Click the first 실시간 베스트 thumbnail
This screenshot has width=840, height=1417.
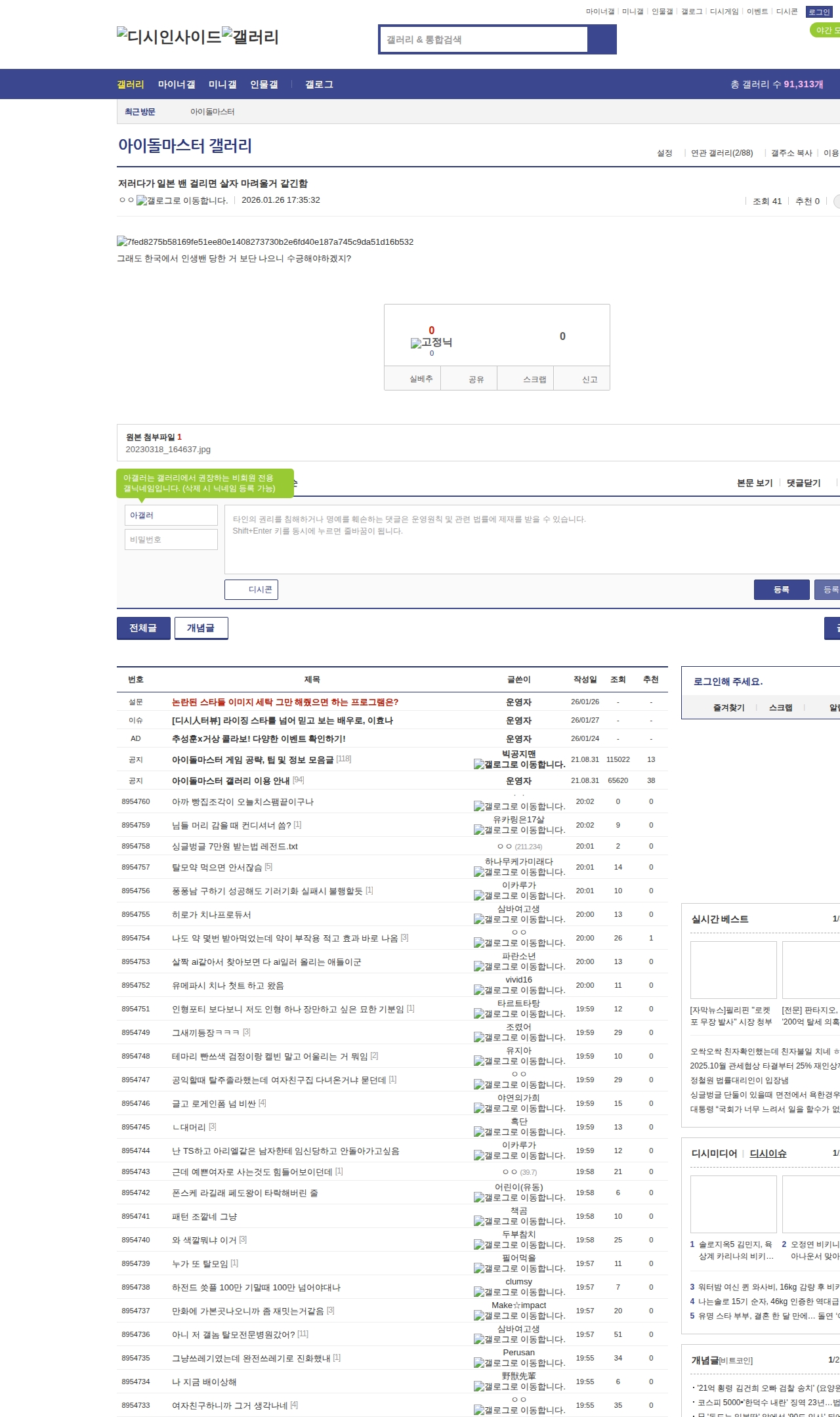pos(733,969)
